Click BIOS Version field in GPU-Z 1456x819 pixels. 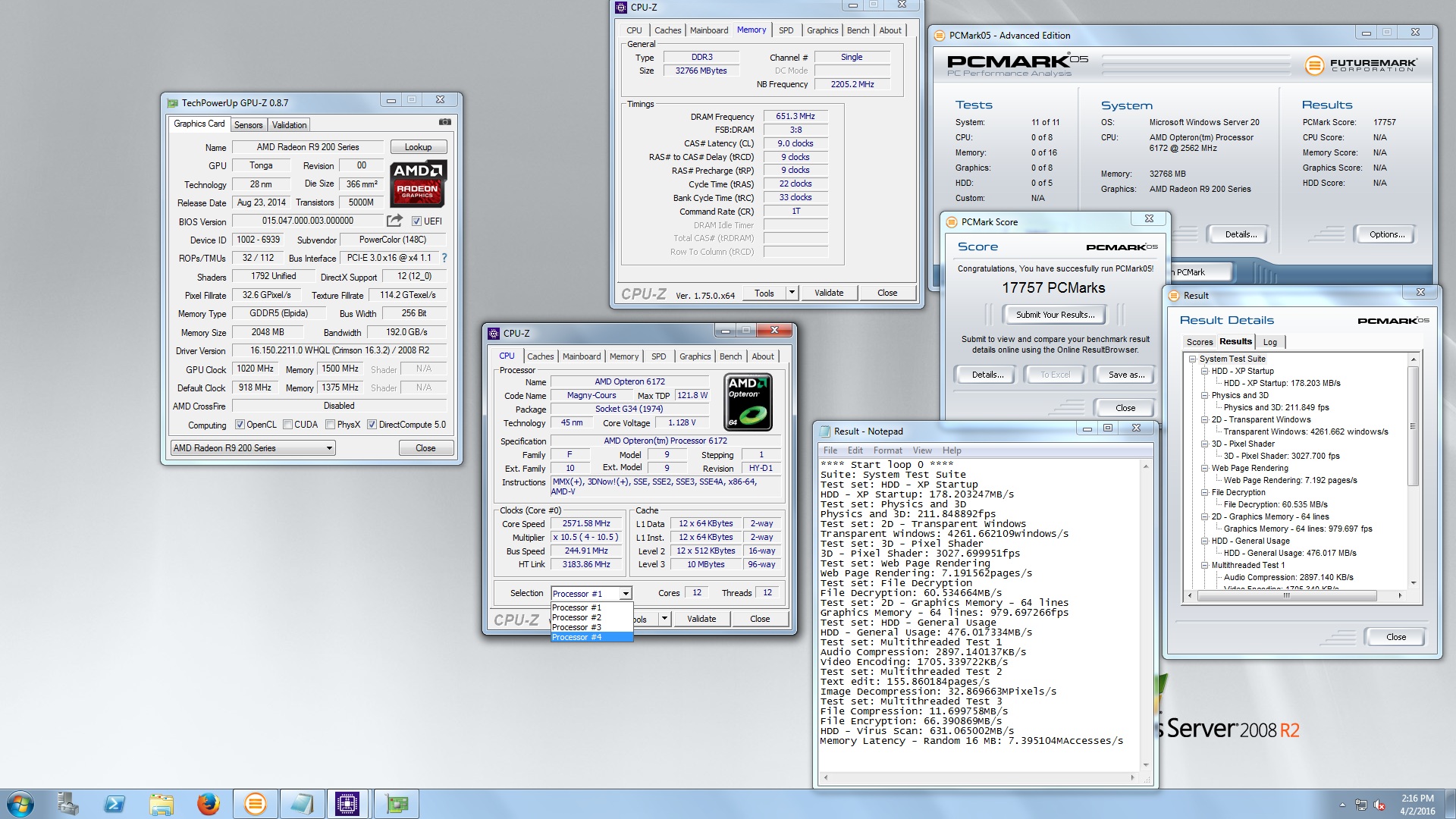coord(307,221)
